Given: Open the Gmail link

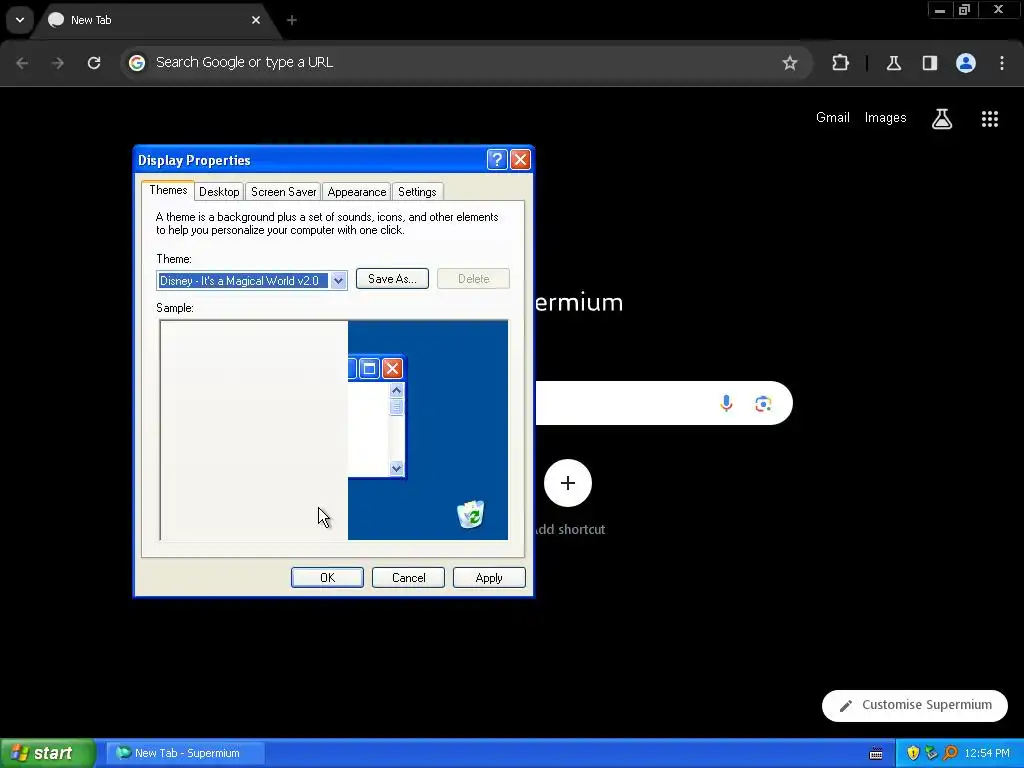Looking at the screenshot, I should (833, 118).
